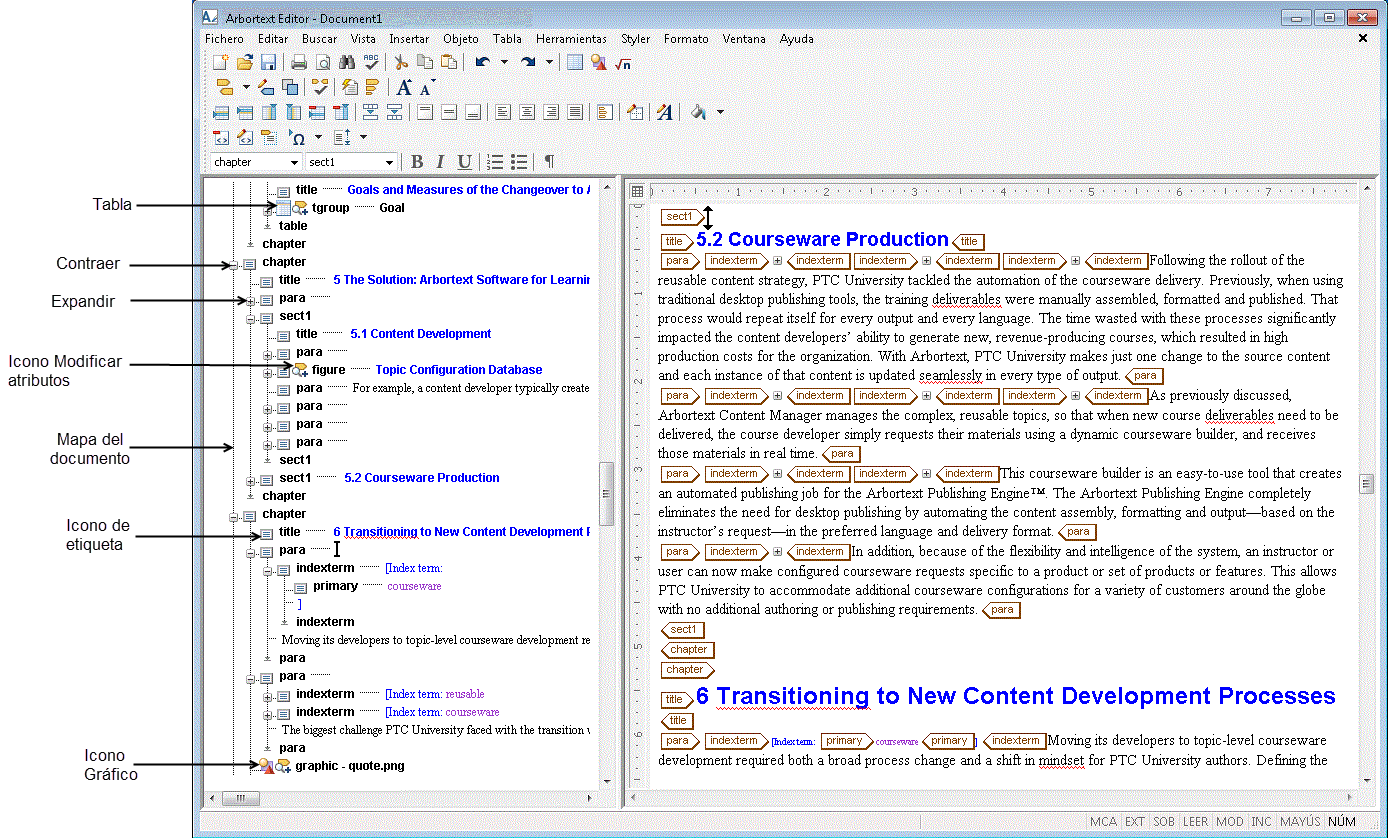Toggle the paragraph mark display button
Image resolution: width=1388 pixels, height=838 pixels.
pyautogui.click(x=548, y=162)
